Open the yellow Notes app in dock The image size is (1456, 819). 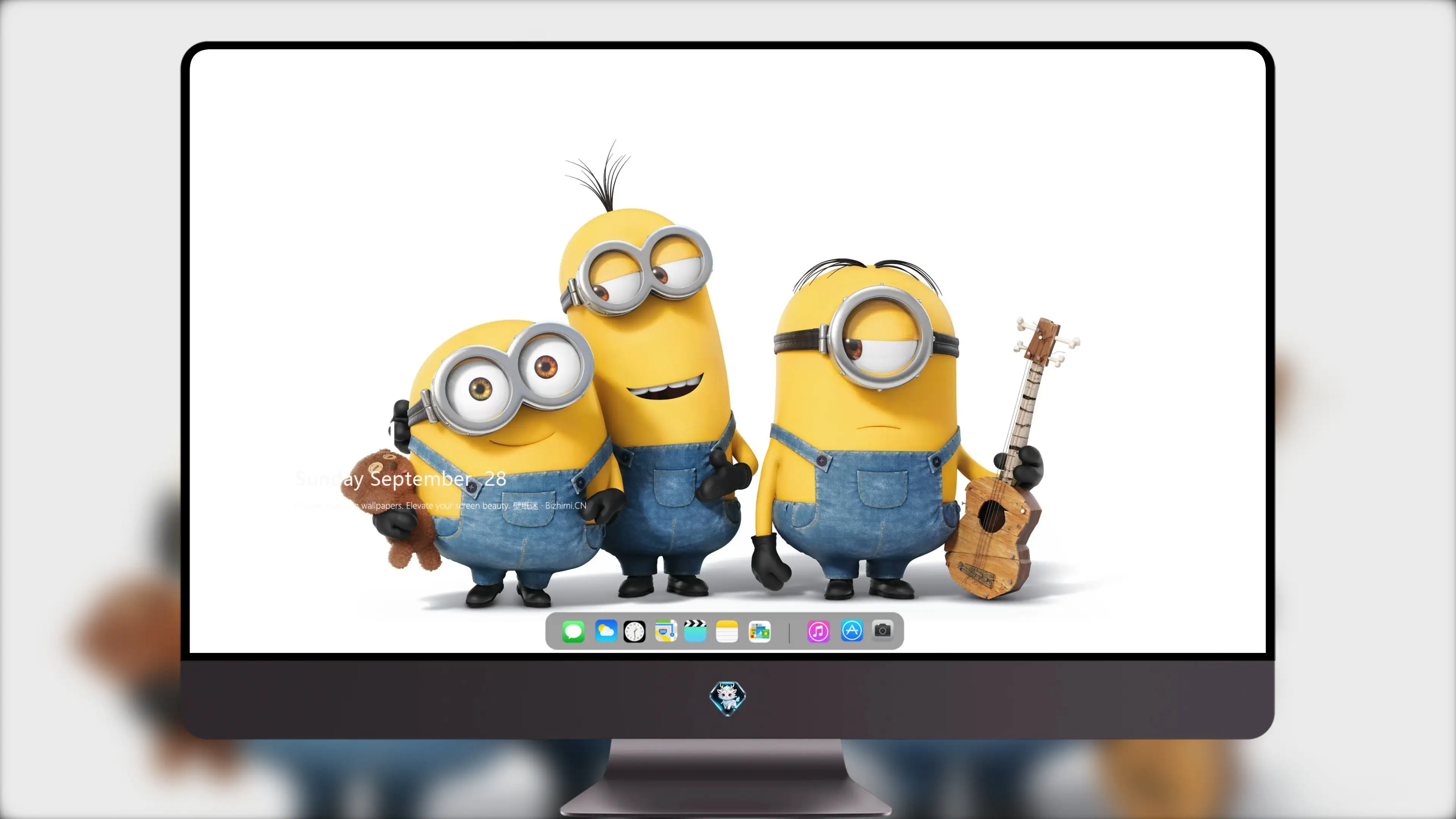[727, 631]
